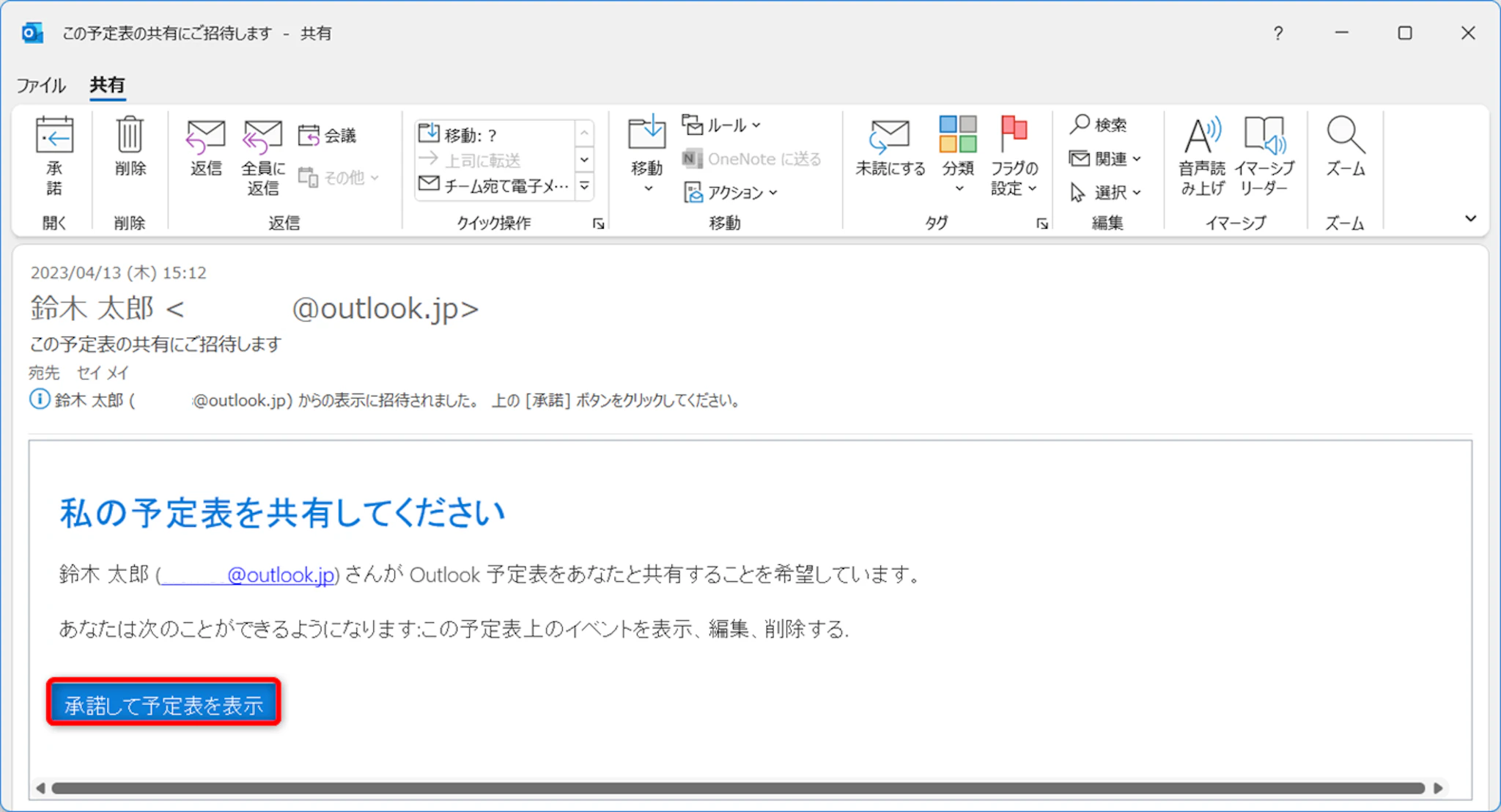Expand the 移動 move dropdown
The height and width of the screenshot is (812, 1501).
pyautogui.click(x=647, y=189)
